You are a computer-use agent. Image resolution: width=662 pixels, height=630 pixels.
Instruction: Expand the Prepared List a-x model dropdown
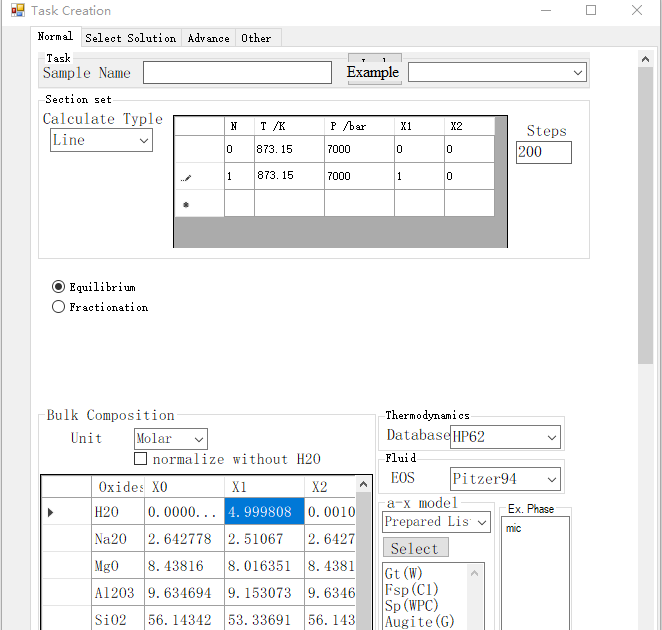(436, 522)
